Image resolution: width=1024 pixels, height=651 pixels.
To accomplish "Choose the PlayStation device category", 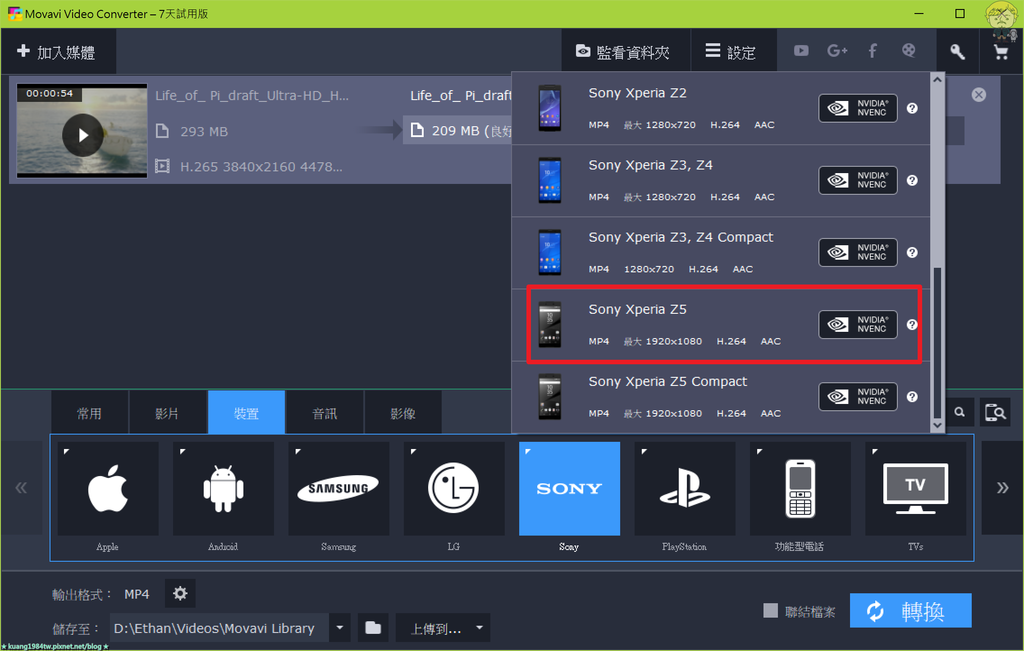I will [684, 488].
